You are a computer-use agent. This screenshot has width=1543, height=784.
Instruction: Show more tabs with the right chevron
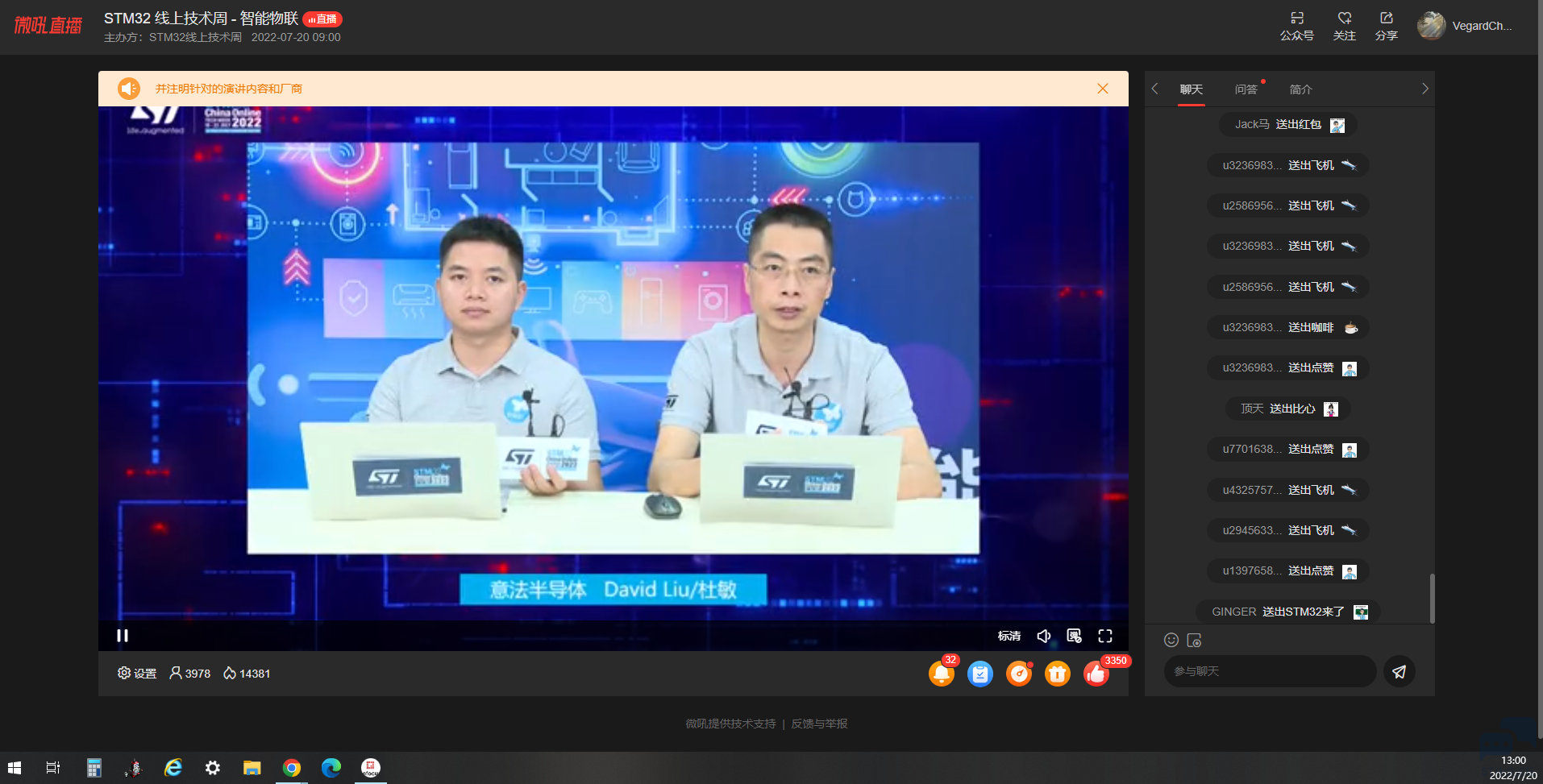1424,89
